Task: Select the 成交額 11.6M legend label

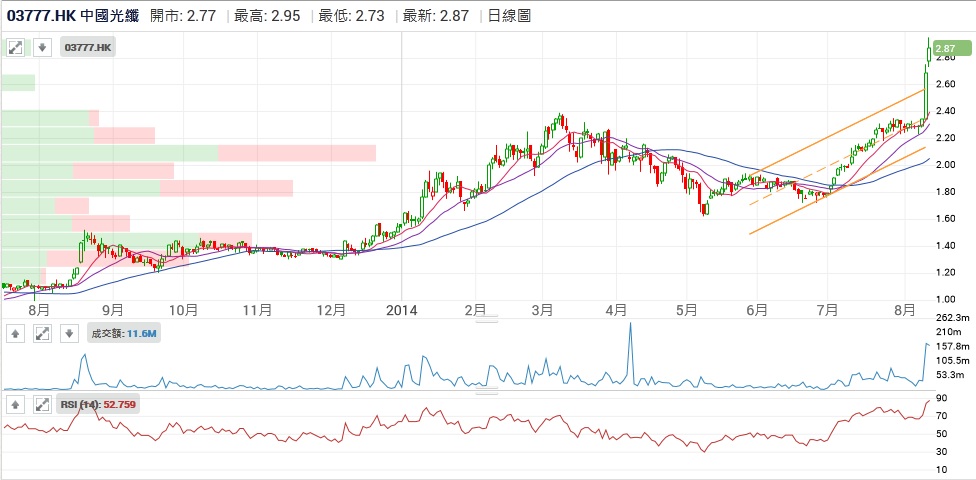Action: point(124,333)
